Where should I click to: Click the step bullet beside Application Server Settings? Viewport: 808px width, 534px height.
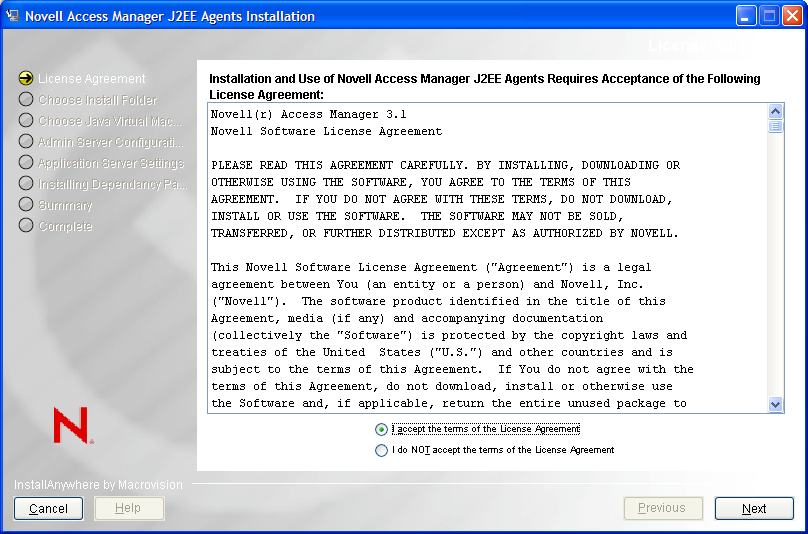tap(26, 162)
